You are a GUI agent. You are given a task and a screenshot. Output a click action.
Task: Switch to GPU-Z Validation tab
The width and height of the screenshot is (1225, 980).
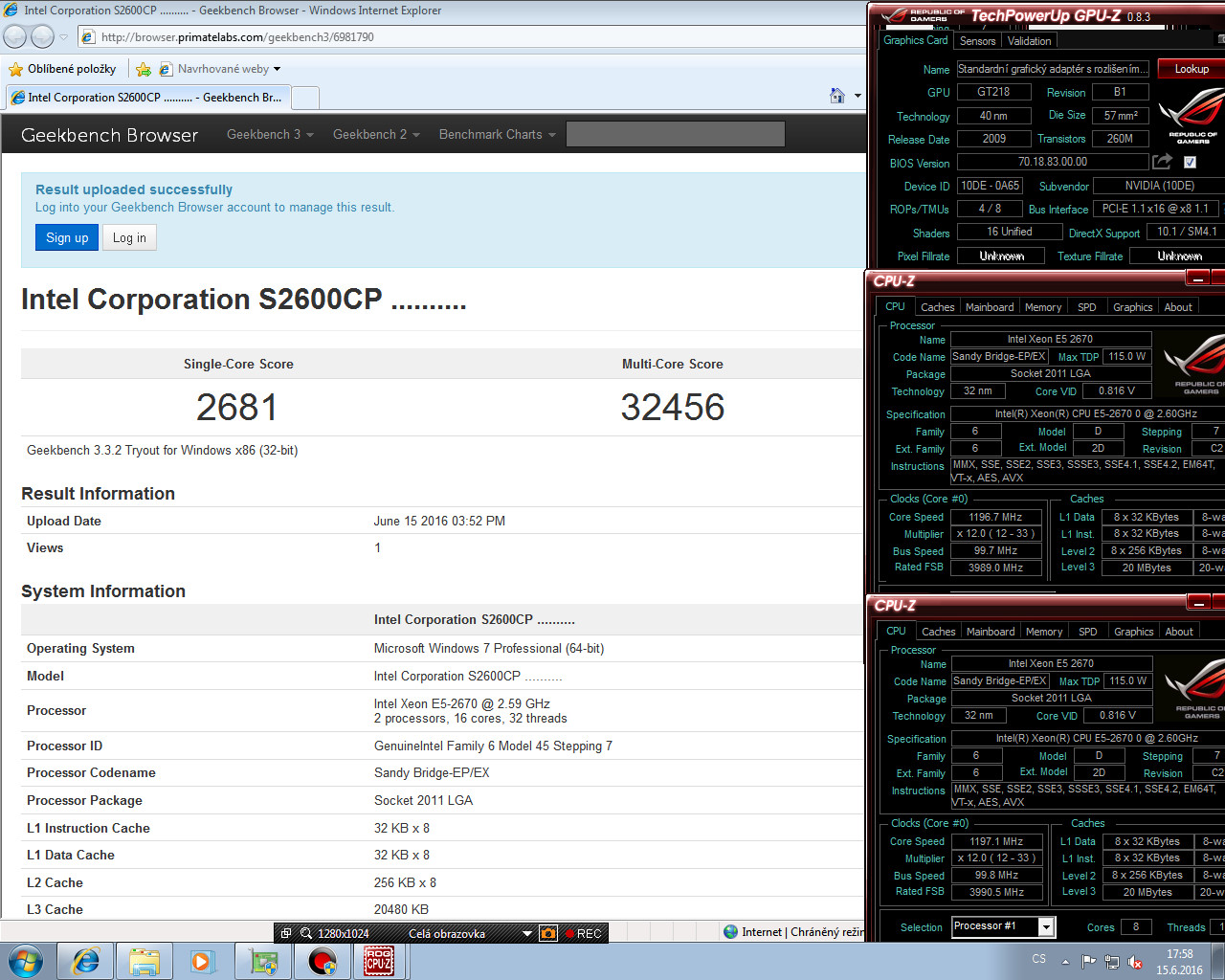point(1029,41)
